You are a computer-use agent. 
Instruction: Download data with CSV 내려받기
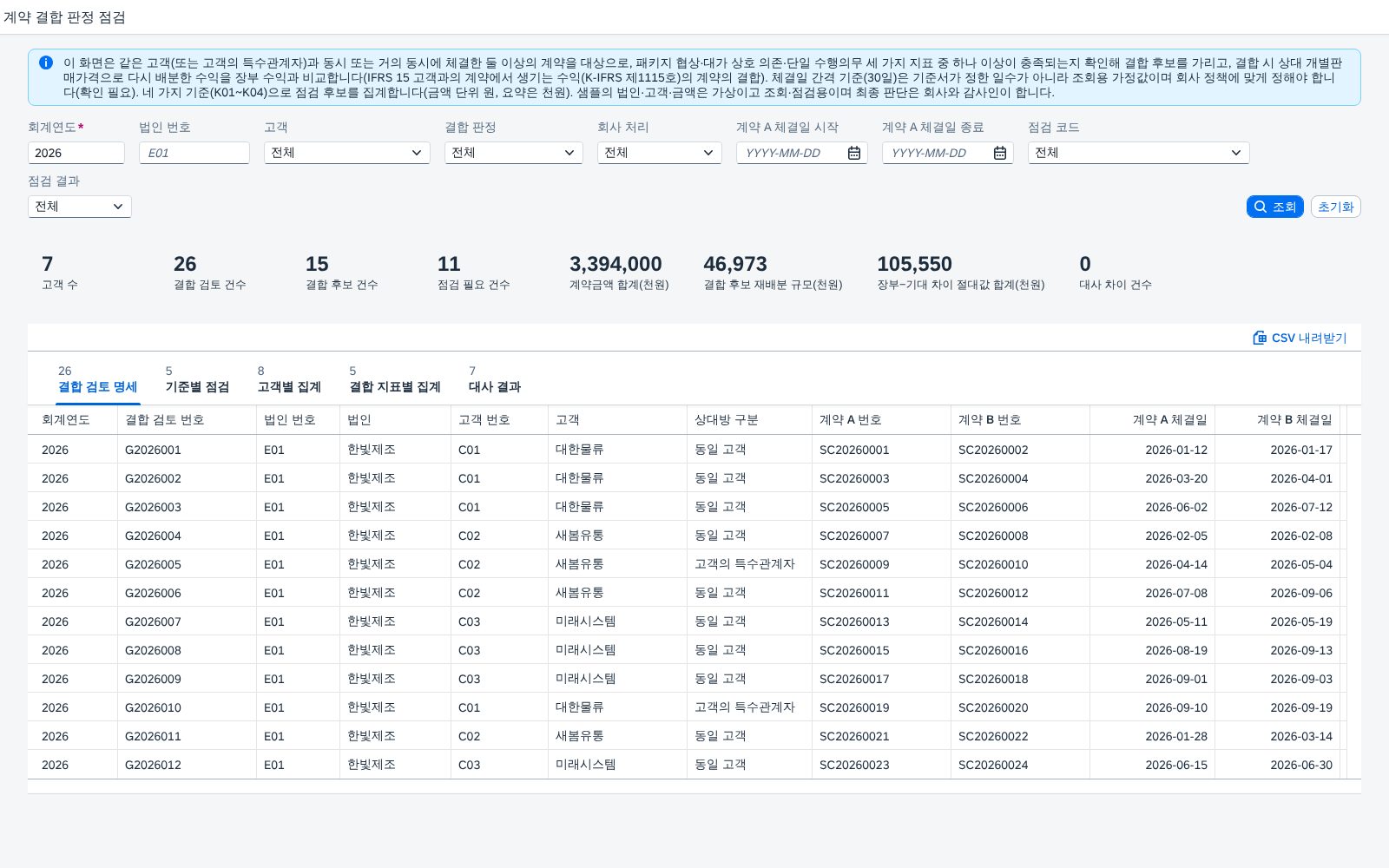tap(1300, 338)
